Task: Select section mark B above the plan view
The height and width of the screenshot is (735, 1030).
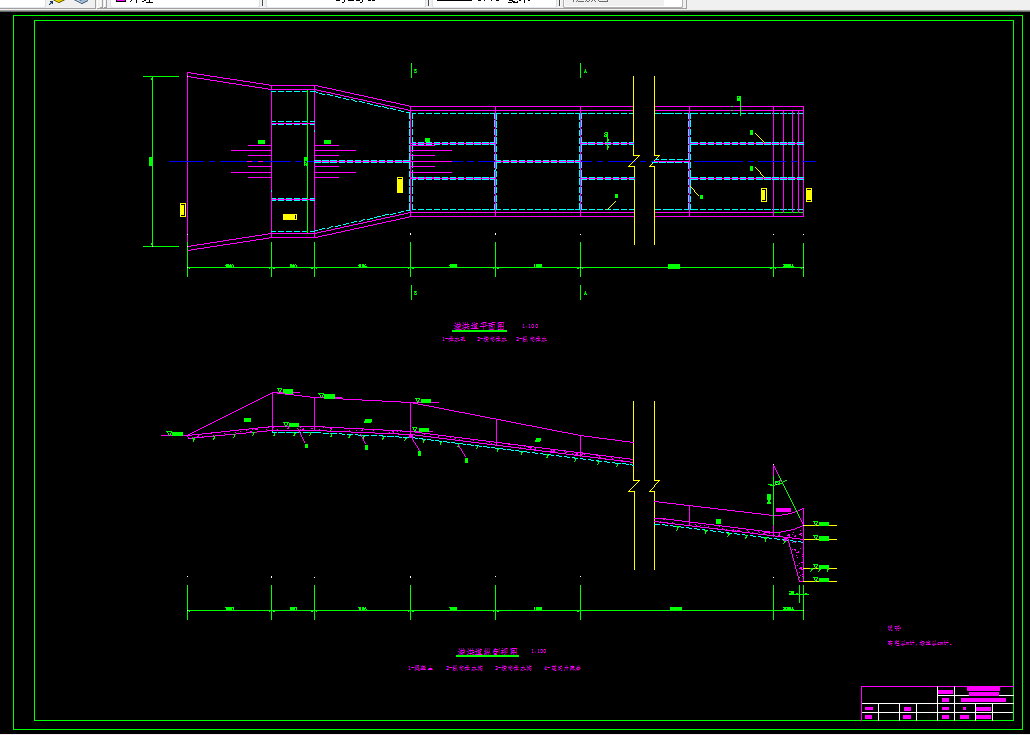Action: tap(415, 71)
